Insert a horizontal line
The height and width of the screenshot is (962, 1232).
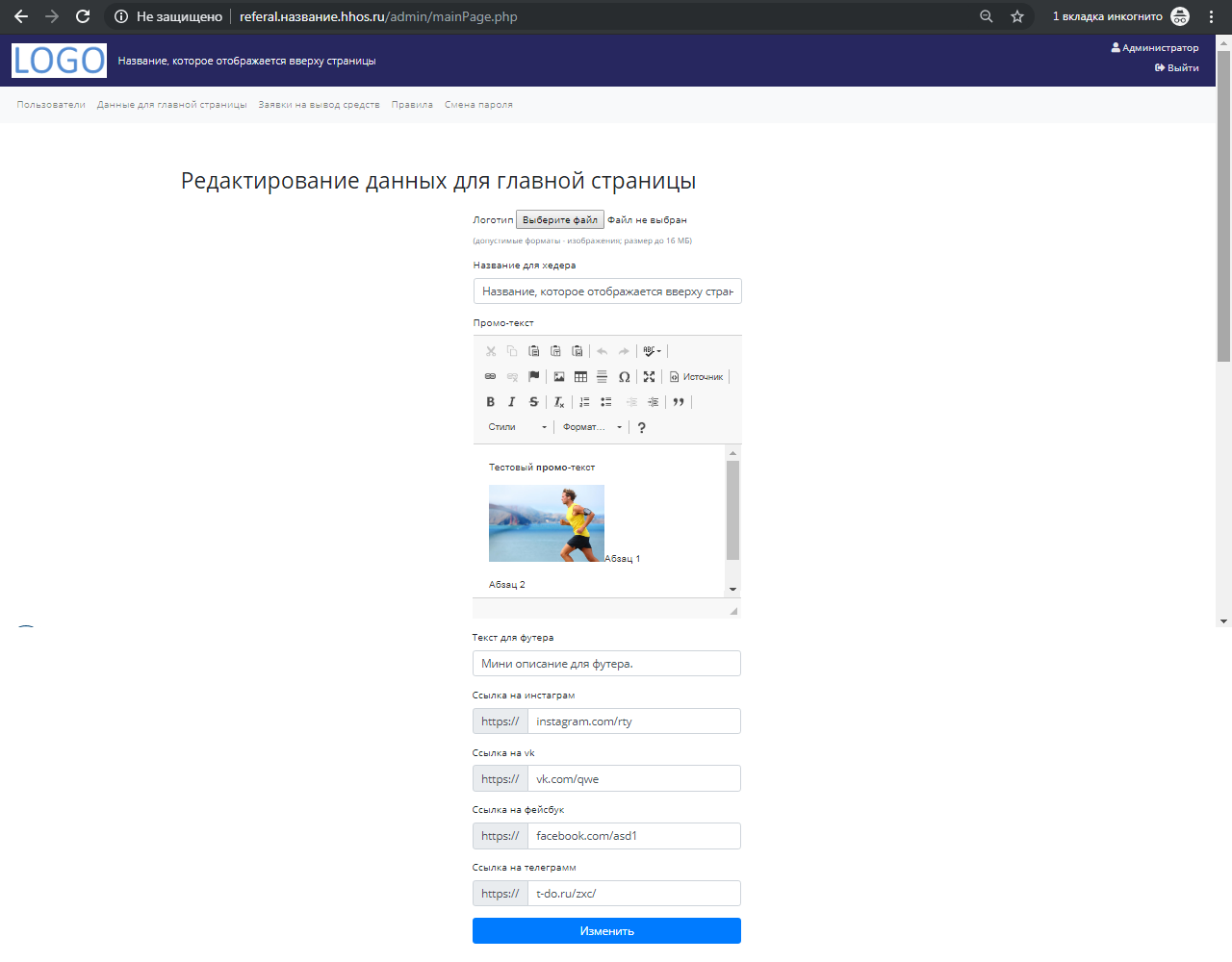click(602, 376)
